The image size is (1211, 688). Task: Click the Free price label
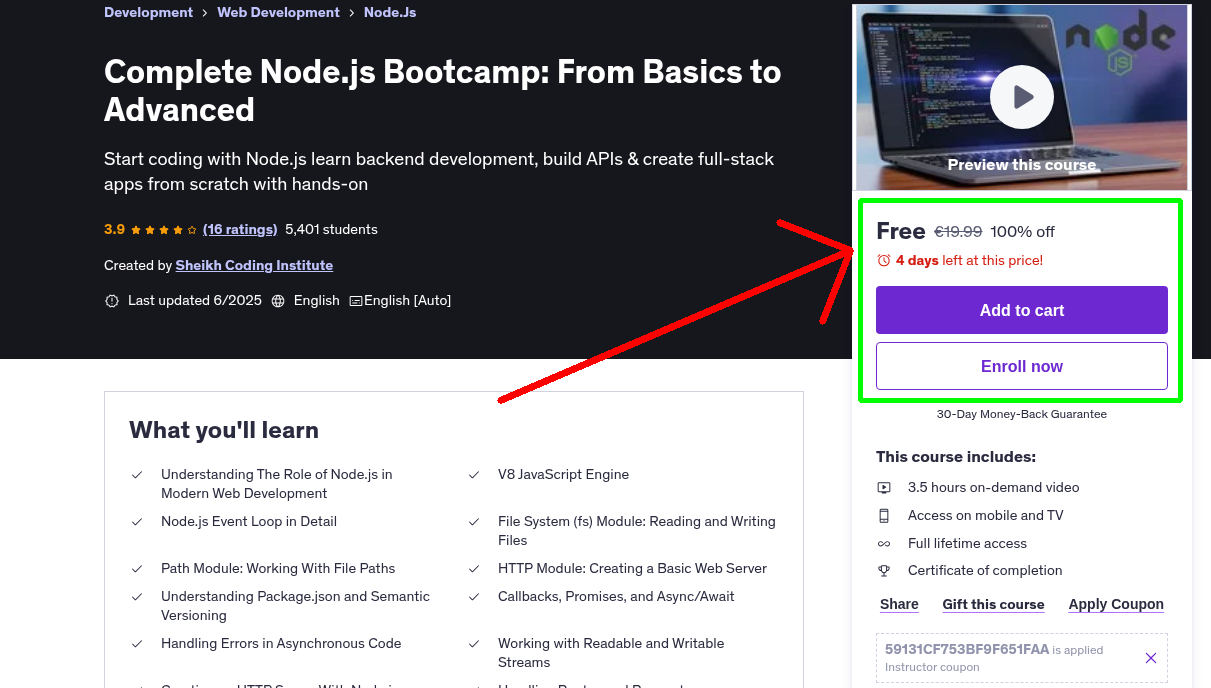coord(901,232)
